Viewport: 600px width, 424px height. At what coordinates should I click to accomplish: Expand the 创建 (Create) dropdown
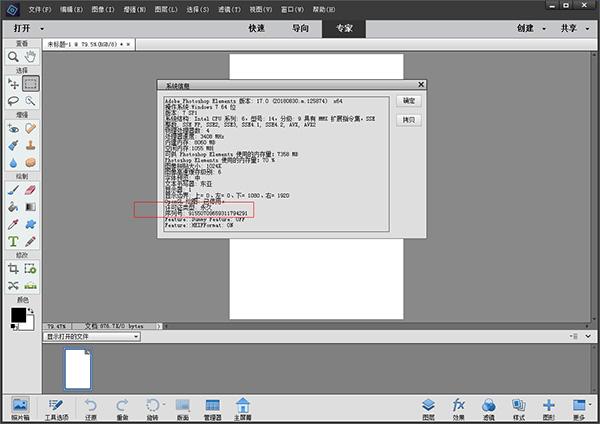(544, 29)
